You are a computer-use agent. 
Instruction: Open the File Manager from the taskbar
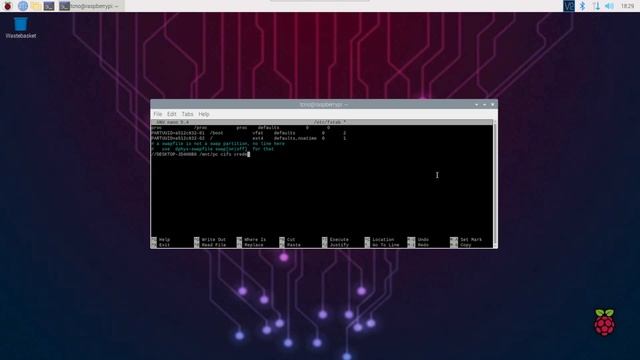point(36,6)
